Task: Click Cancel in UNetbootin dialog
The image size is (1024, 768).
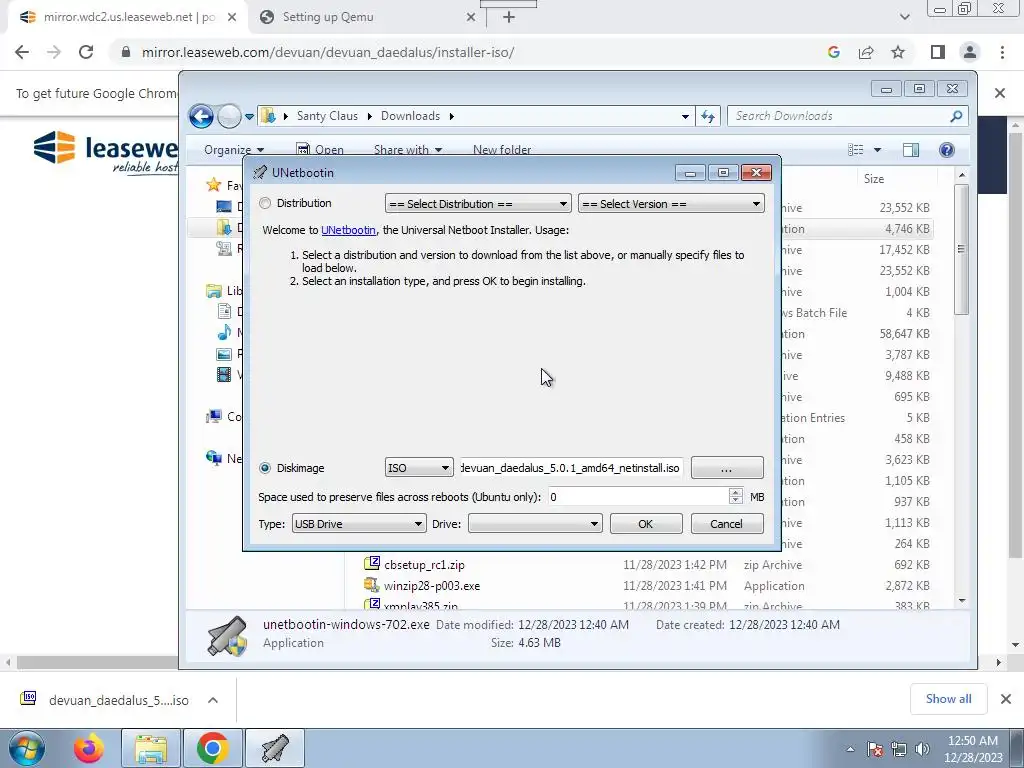Action: [727, 524]
